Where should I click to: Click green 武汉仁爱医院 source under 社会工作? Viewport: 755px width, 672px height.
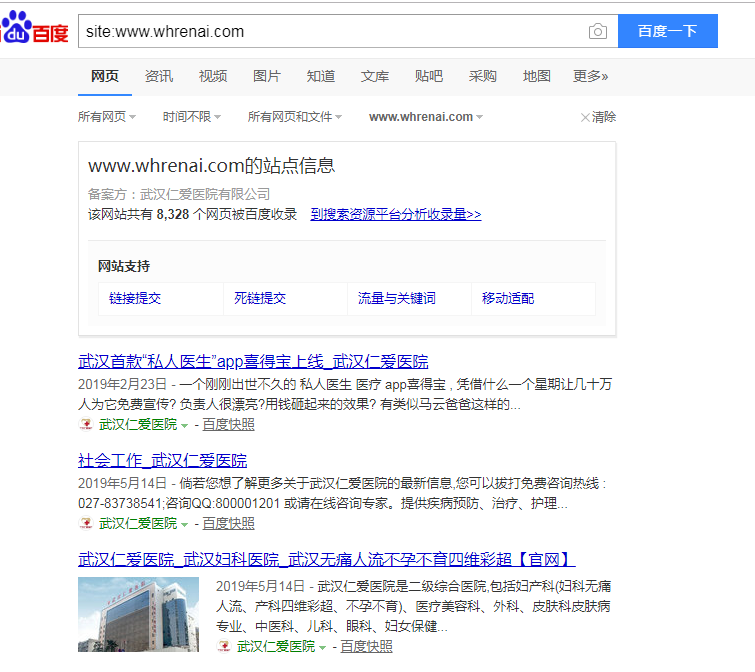[138, 523]
